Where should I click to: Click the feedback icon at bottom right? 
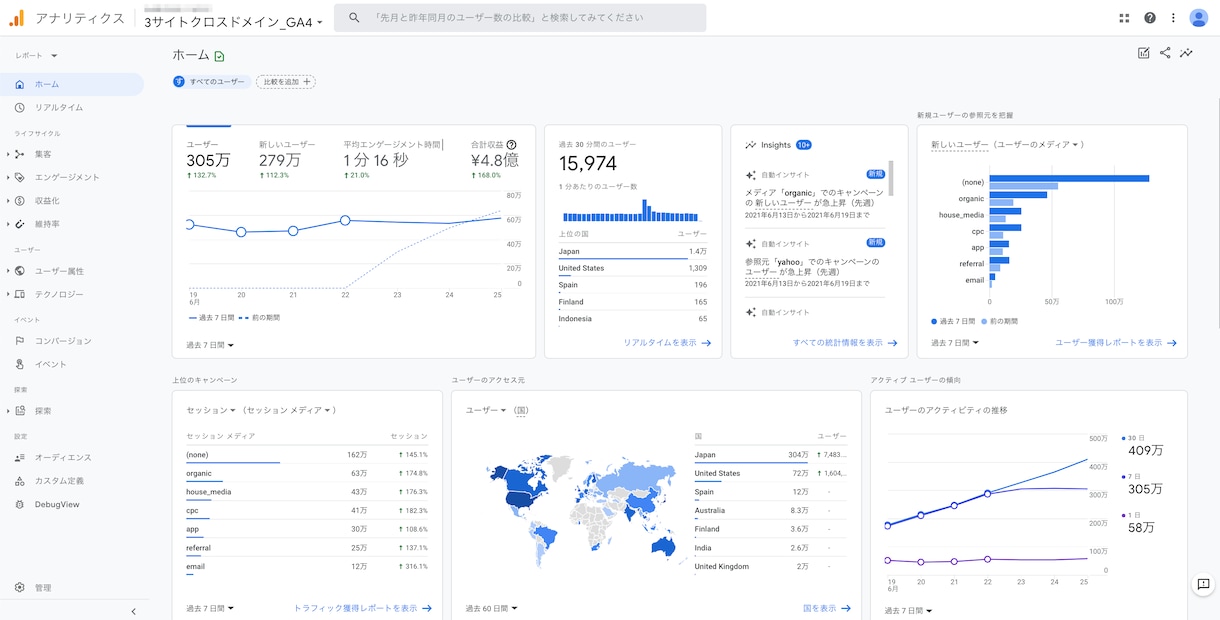[1203, 585]
